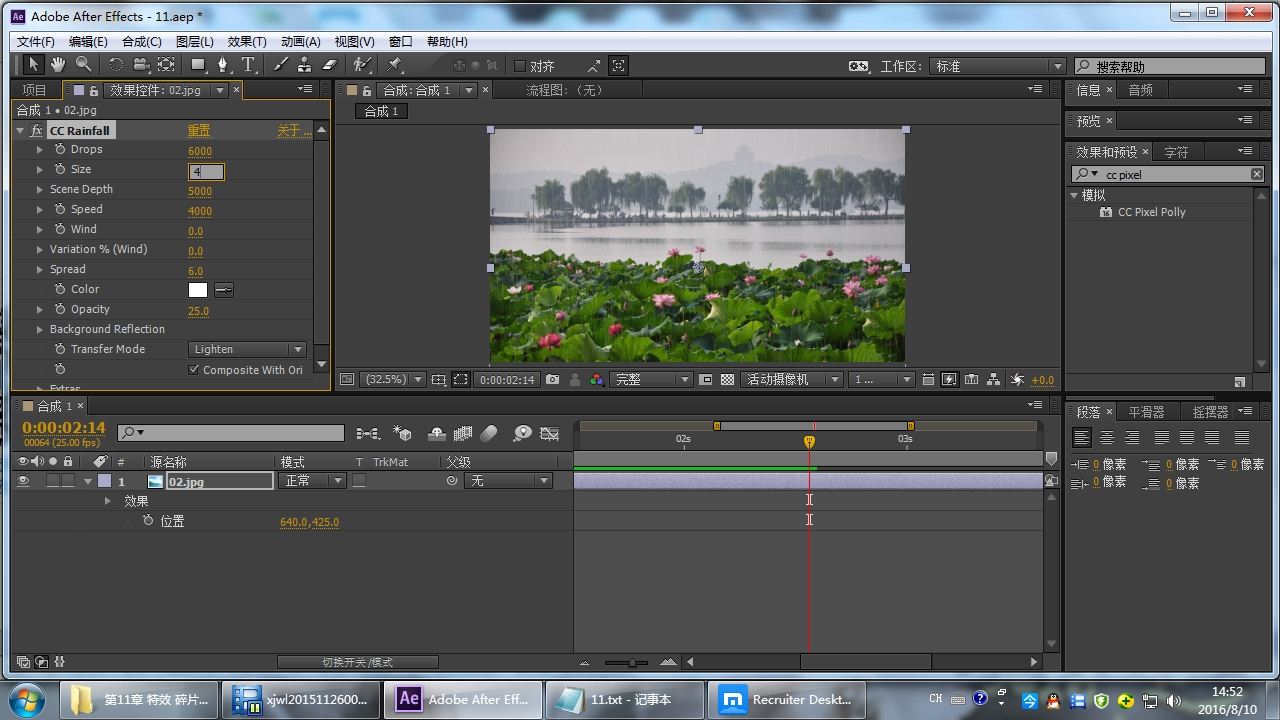Switch to the 项目 panel tab
Screen dimensions: 1280x720
click(34, 90)
